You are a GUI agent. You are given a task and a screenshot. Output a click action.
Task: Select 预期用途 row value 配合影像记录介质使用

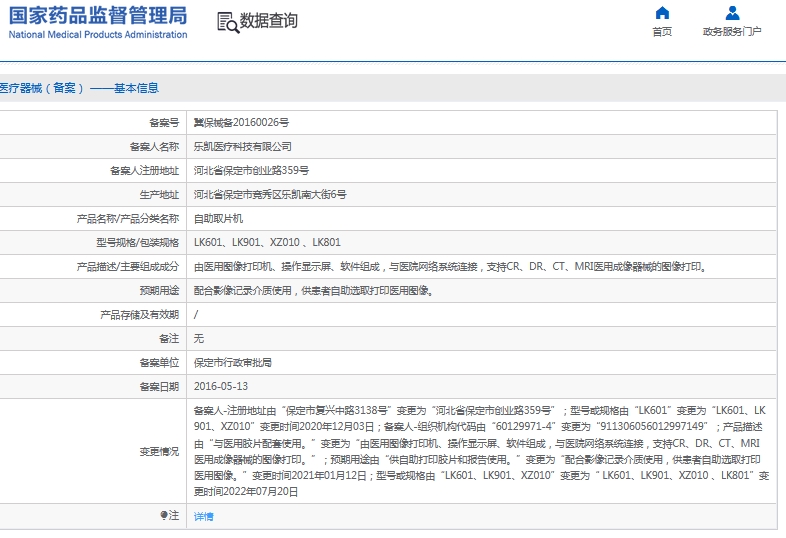click(x=313, y=290)
